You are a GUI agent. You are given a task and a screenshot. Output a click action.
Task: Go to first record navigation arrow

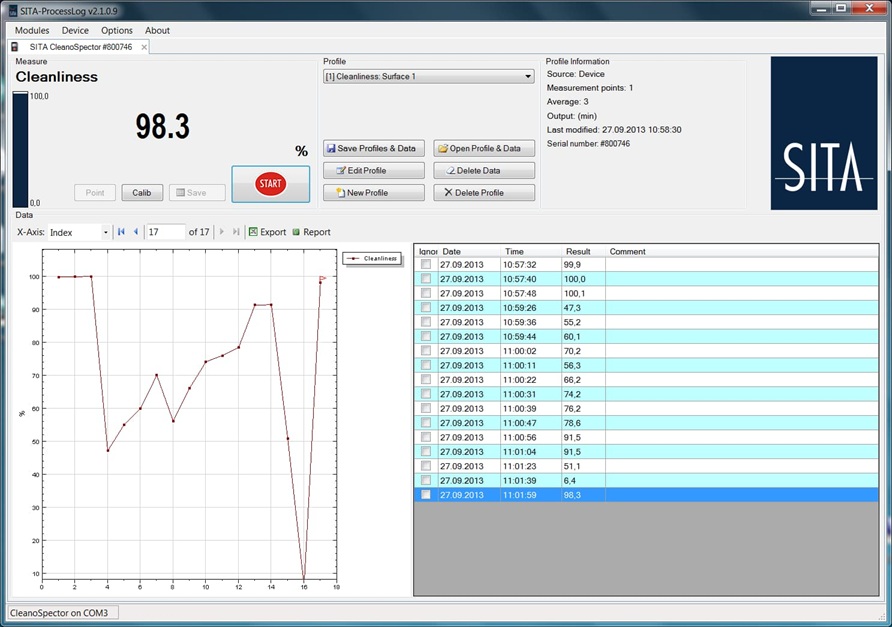pos(121,232)
